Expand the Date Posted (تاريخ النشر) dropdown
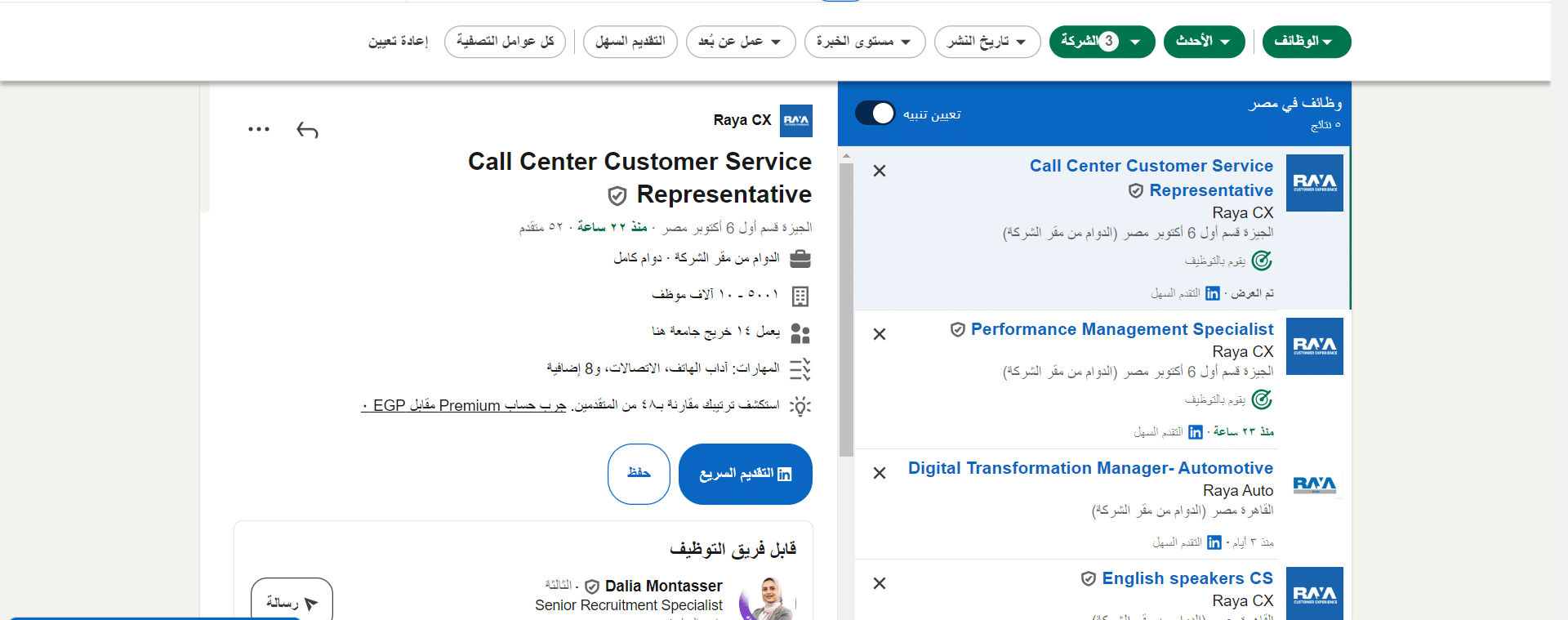1568x620 pixels. tap(987, 42)
